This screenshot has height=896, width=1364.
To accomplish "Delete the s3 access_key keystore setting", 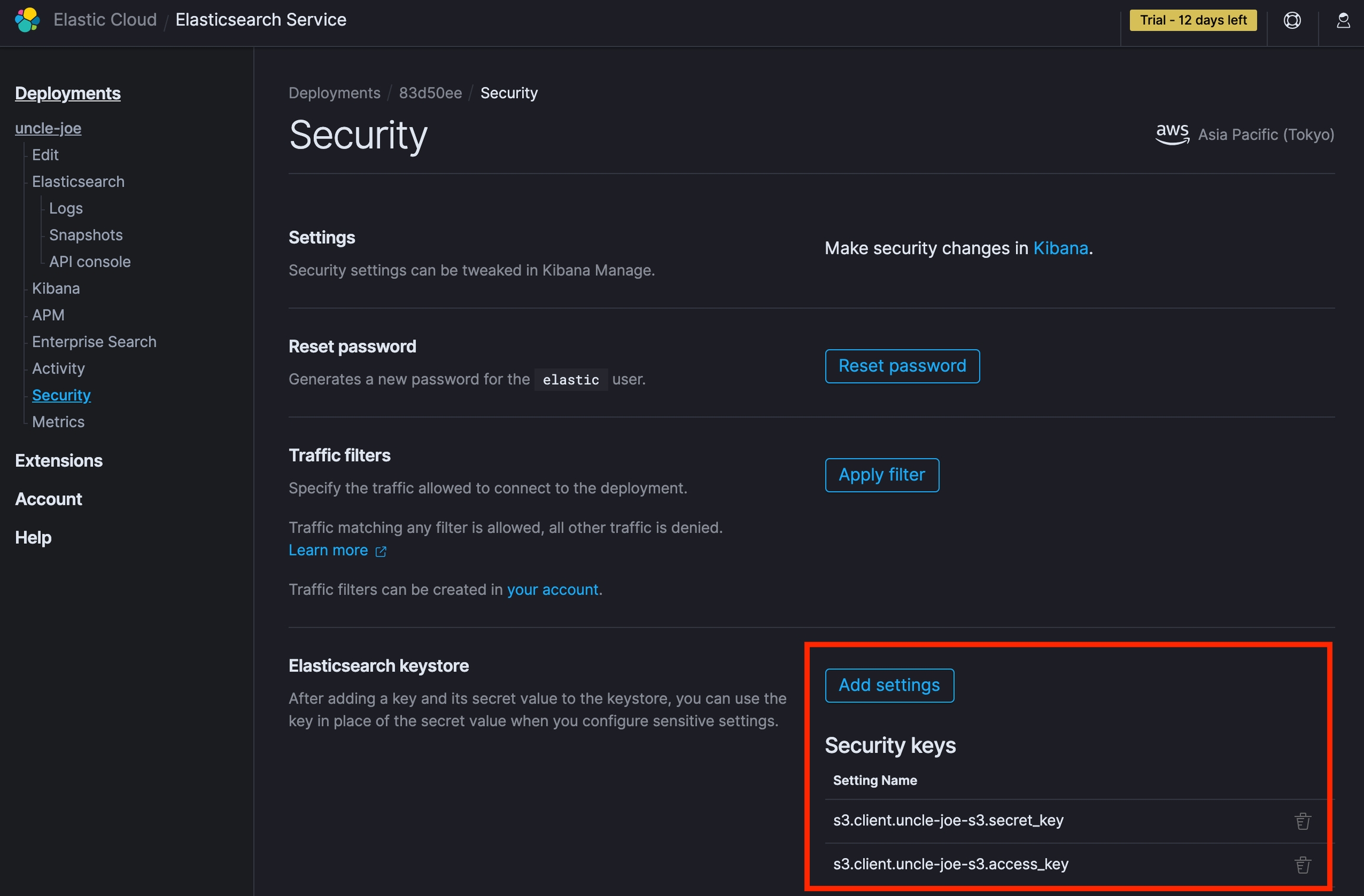I will click(x=1302, y=865).
